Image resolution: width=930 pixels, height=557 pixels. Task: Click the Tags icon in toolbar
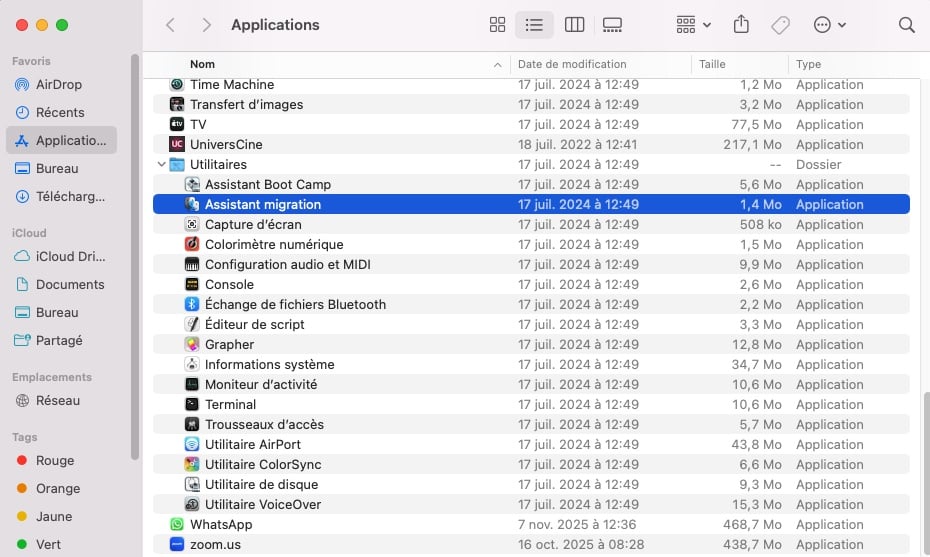pos(780,25)
